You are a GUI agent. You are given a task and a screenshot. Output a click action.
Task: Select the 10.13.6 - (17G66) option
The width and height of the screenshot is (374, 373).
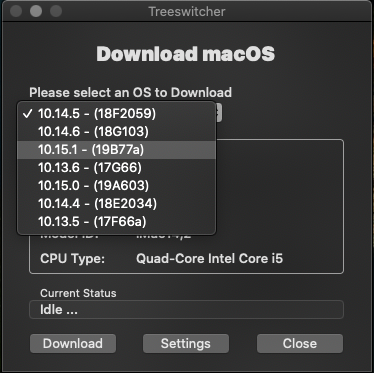[117, 168]
